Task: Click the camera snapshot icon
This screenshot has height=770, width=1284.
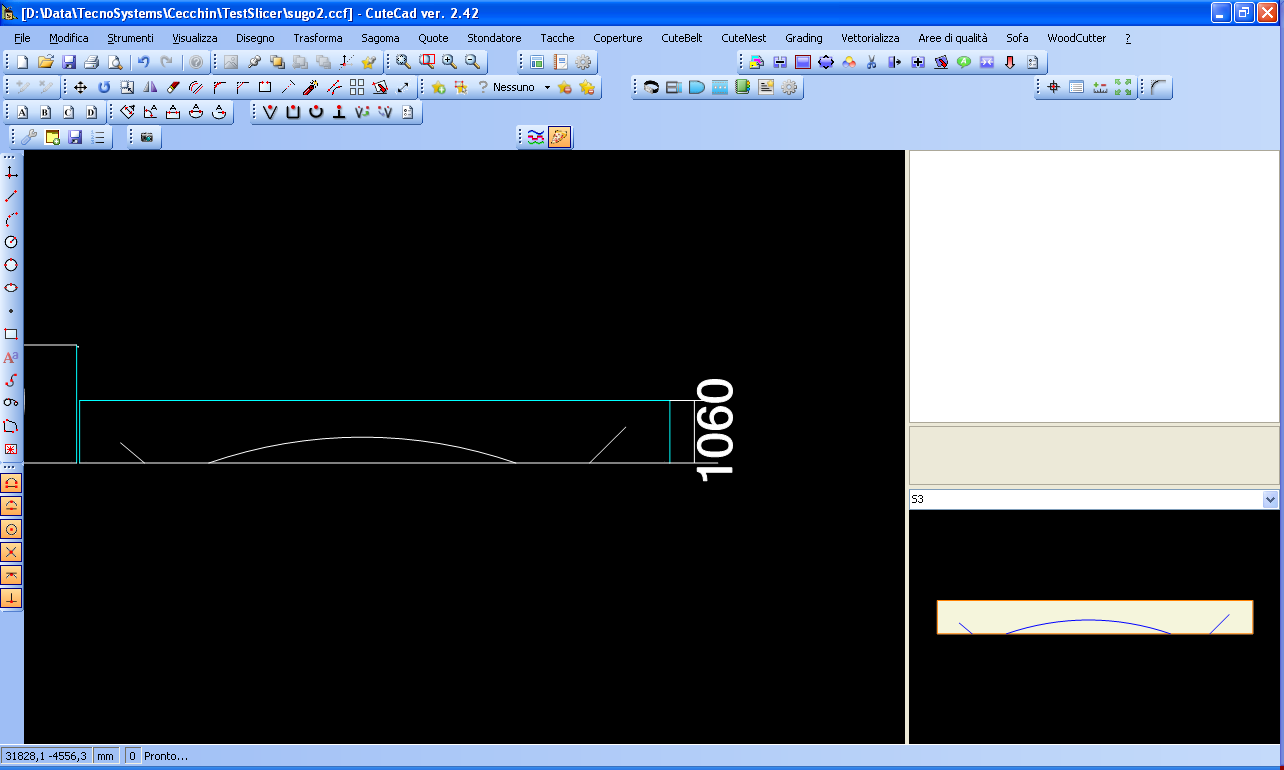Action: coord(147,137)
